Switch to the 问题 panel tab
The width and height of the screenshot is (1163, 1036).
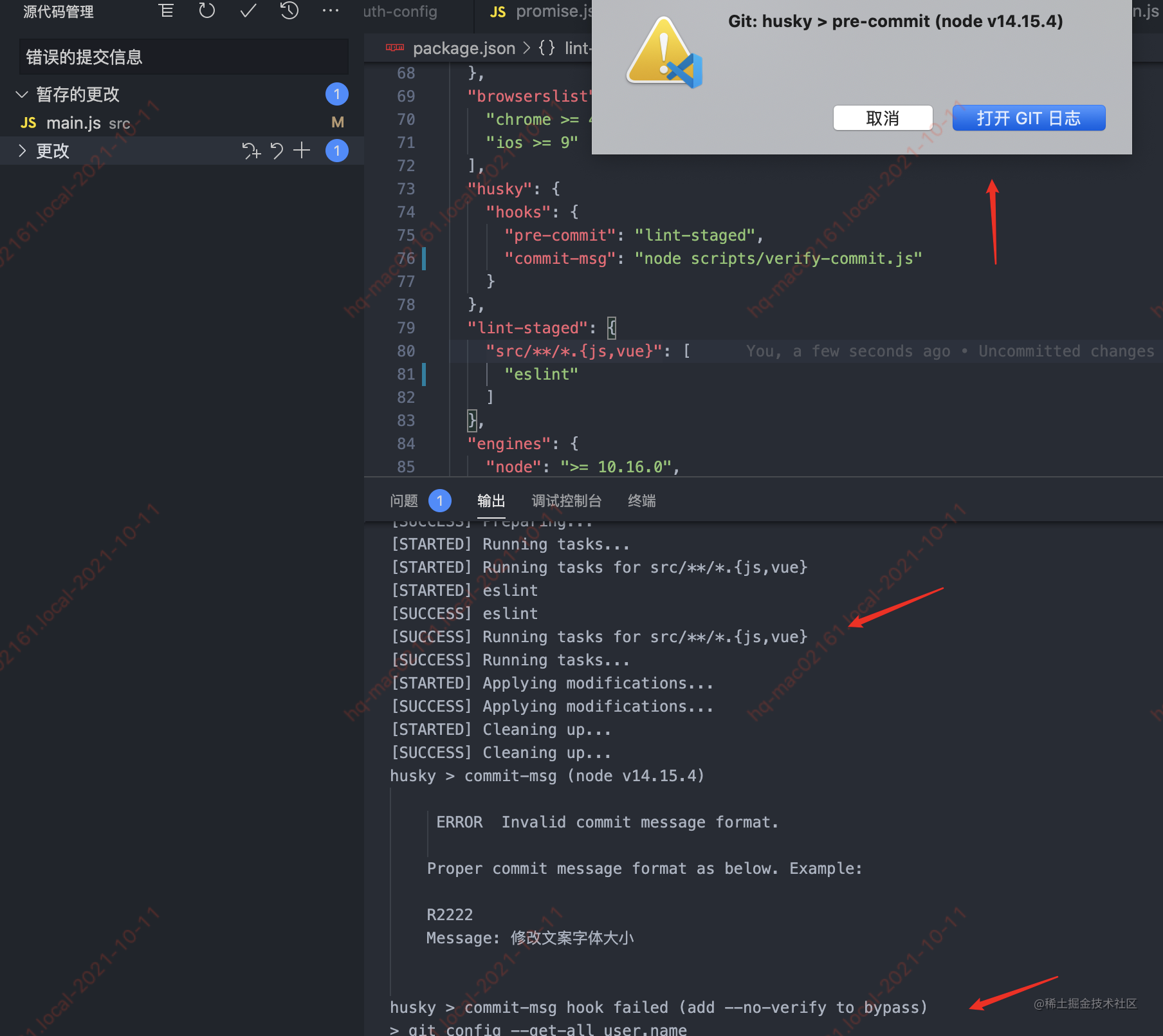pyautogui.click(x=404, y=501)
